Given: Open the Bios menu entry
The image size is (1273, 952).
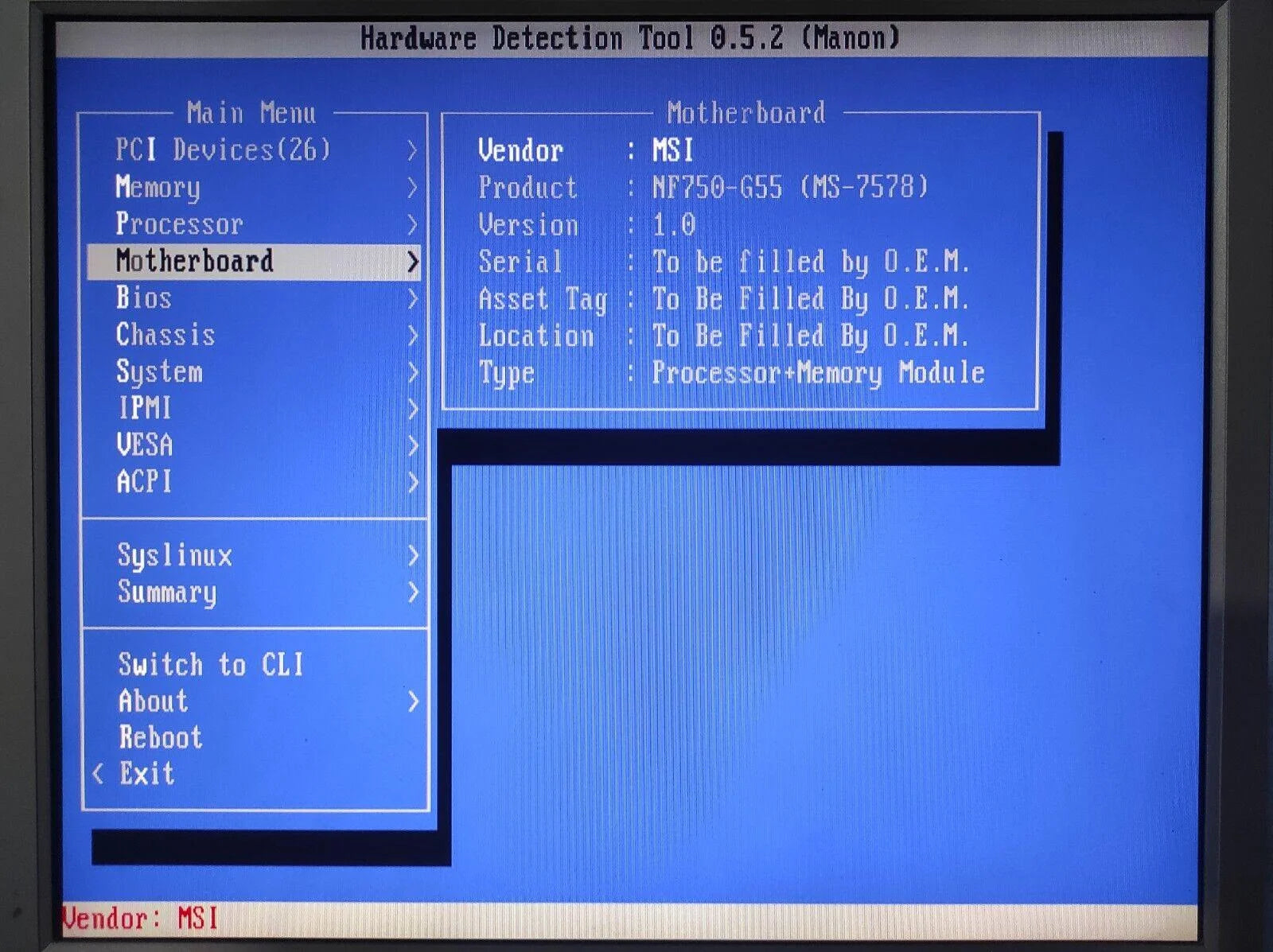Looking at the screenshot, I should pyautogui.click(x=144, y=298).
